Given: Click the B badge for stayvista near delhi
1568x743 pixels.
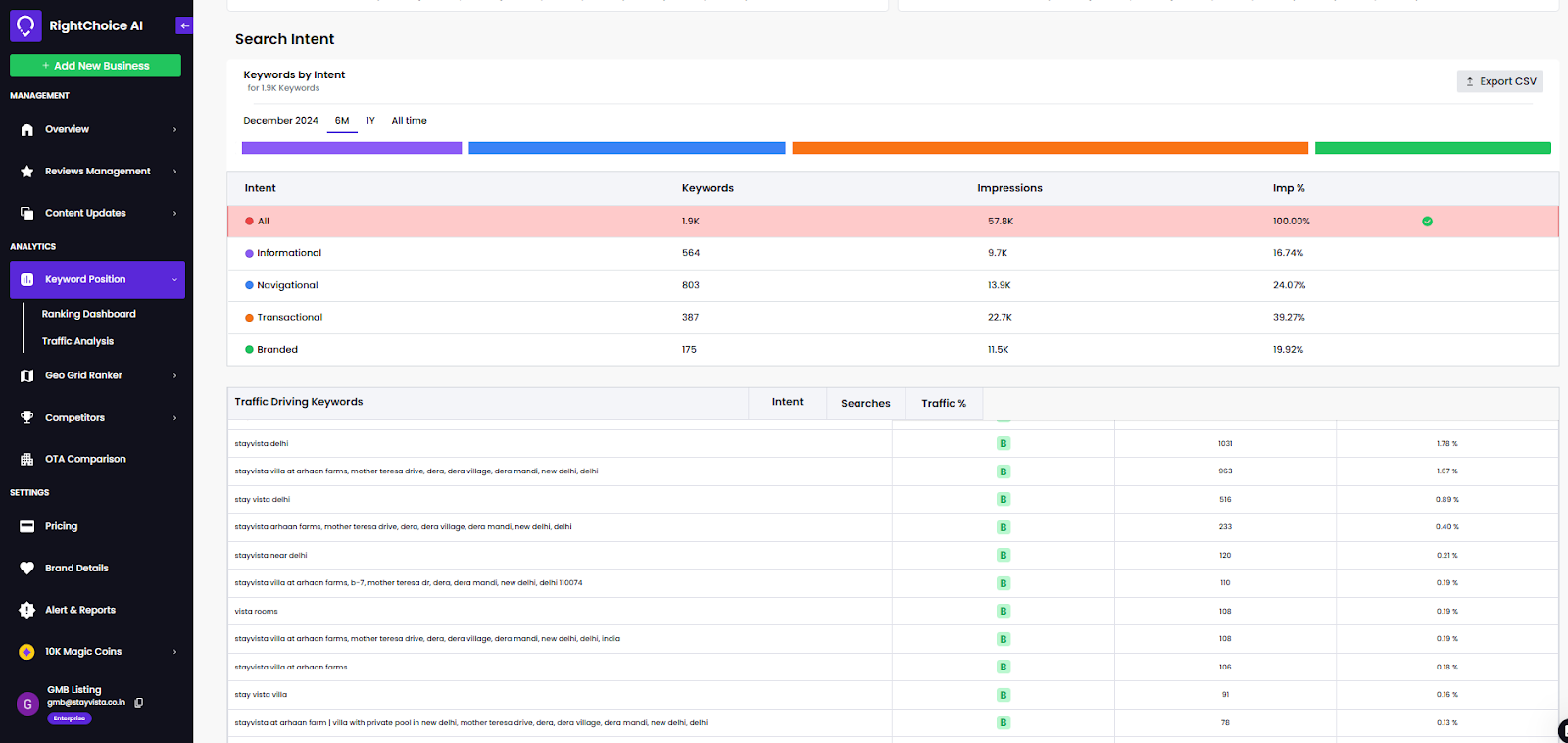Looking at the screenshot, I should coord(1004,555).
